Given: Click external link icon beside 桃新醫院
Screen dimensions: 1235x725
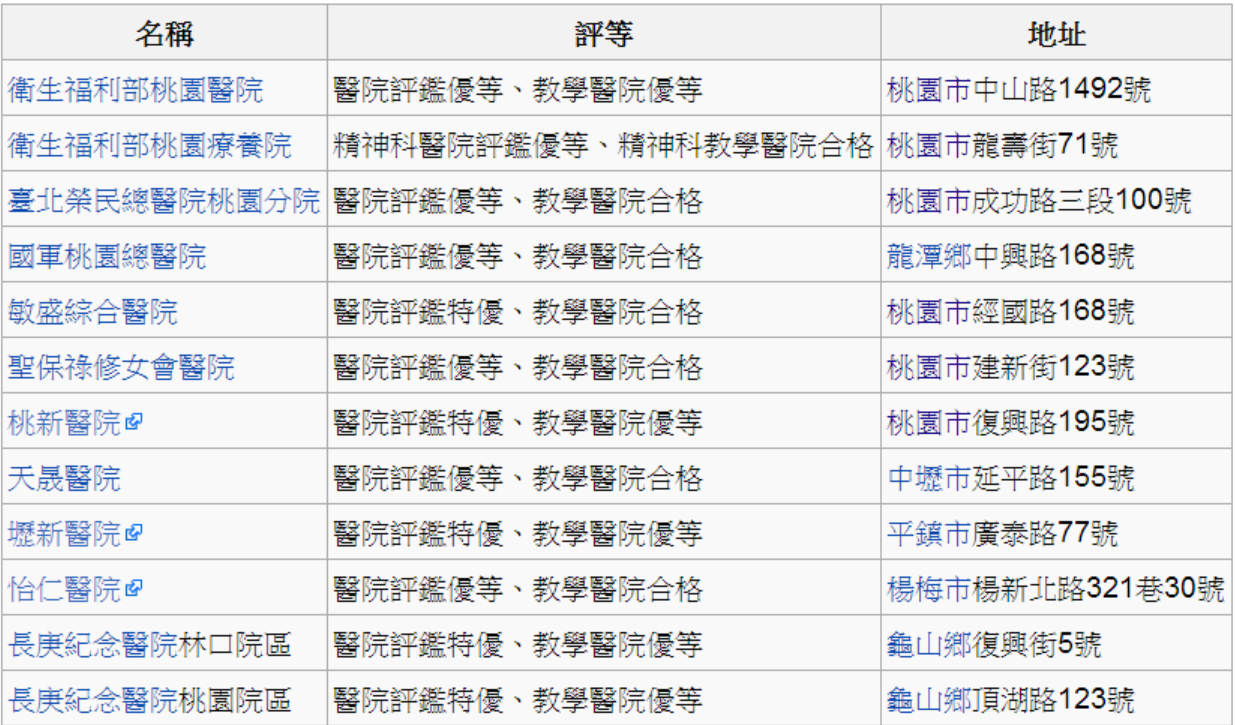Looking at the screenshot, I should 134,423.
